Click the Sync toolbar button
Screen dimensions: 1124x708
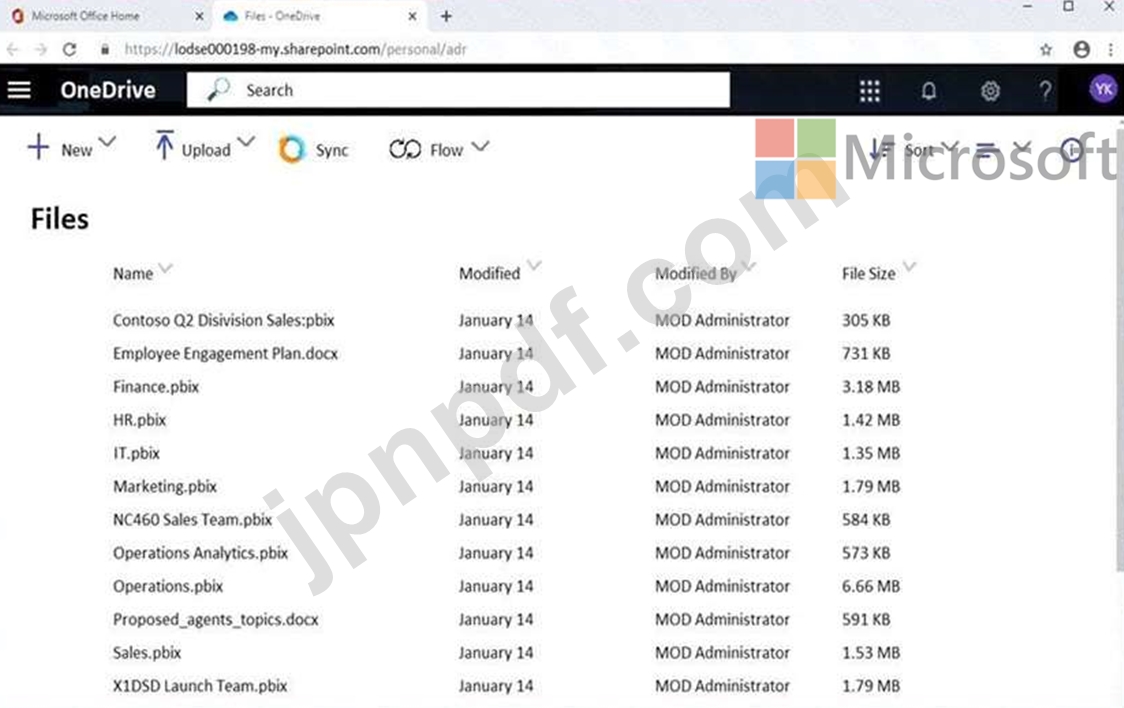point(313,150)
